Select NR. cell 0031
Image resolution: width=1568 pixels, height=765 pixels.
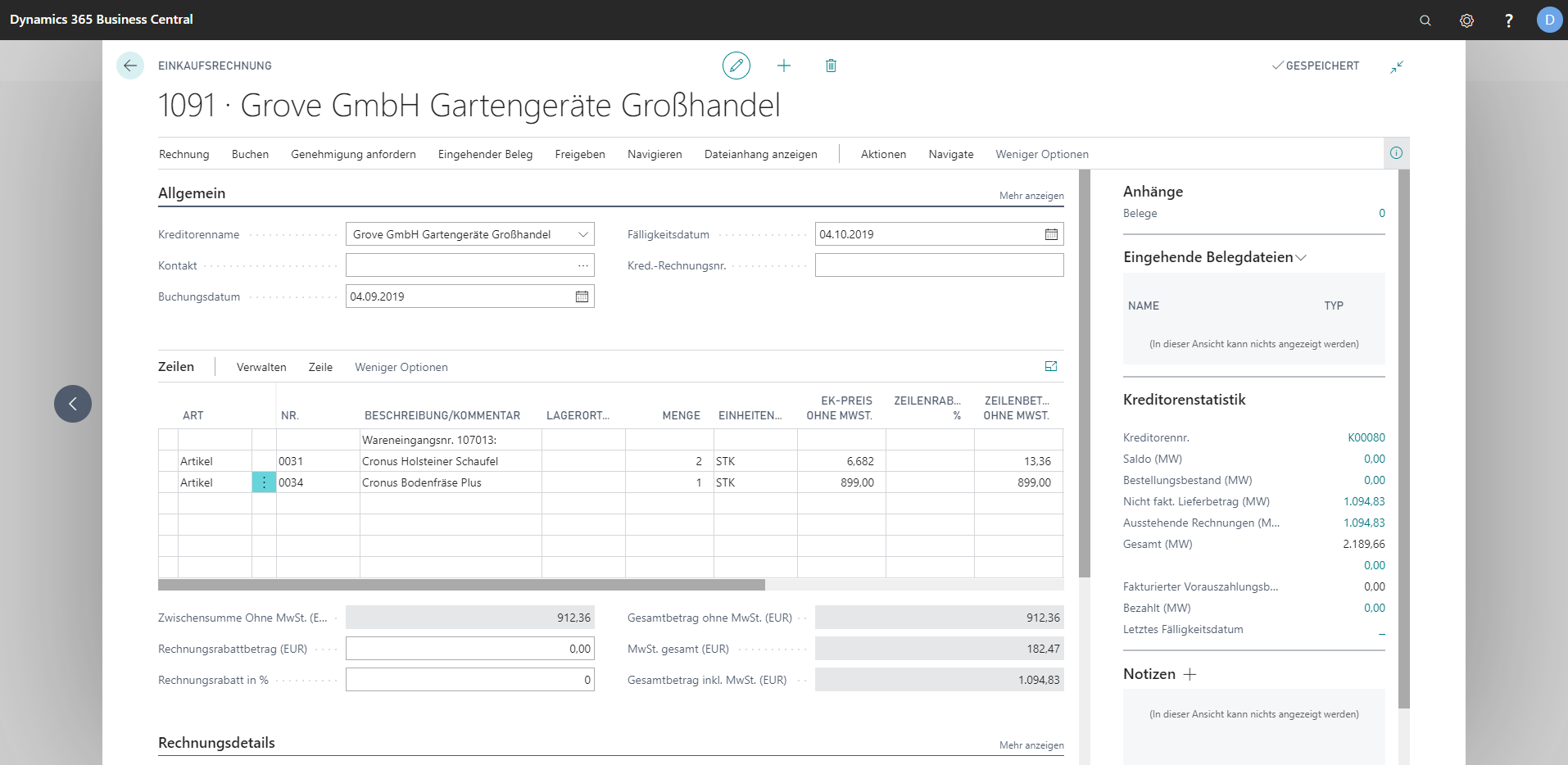point(318,461)
